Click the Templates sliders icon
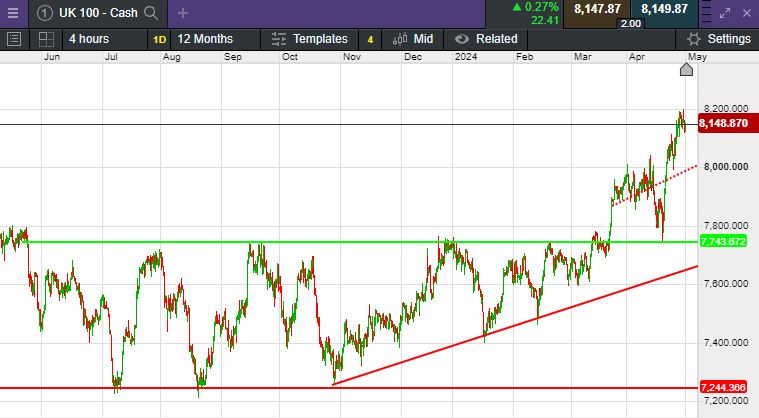 click(278, 39)
